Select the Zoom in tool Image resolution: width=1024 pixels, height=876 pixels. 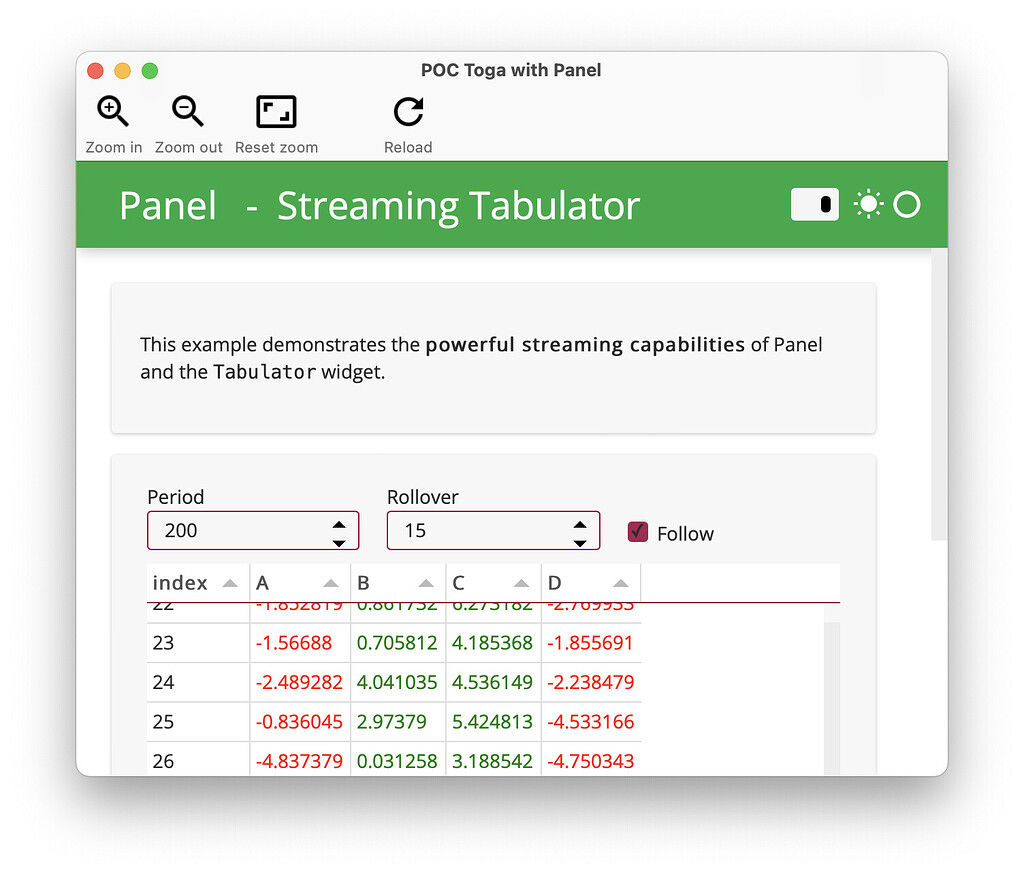tap(112, 111)
